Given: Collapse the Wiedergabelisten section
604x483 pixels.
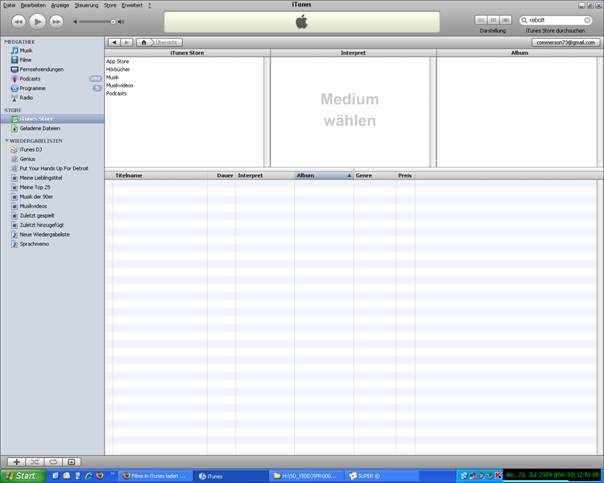Looking at the screenshot, I should [7, 141].
